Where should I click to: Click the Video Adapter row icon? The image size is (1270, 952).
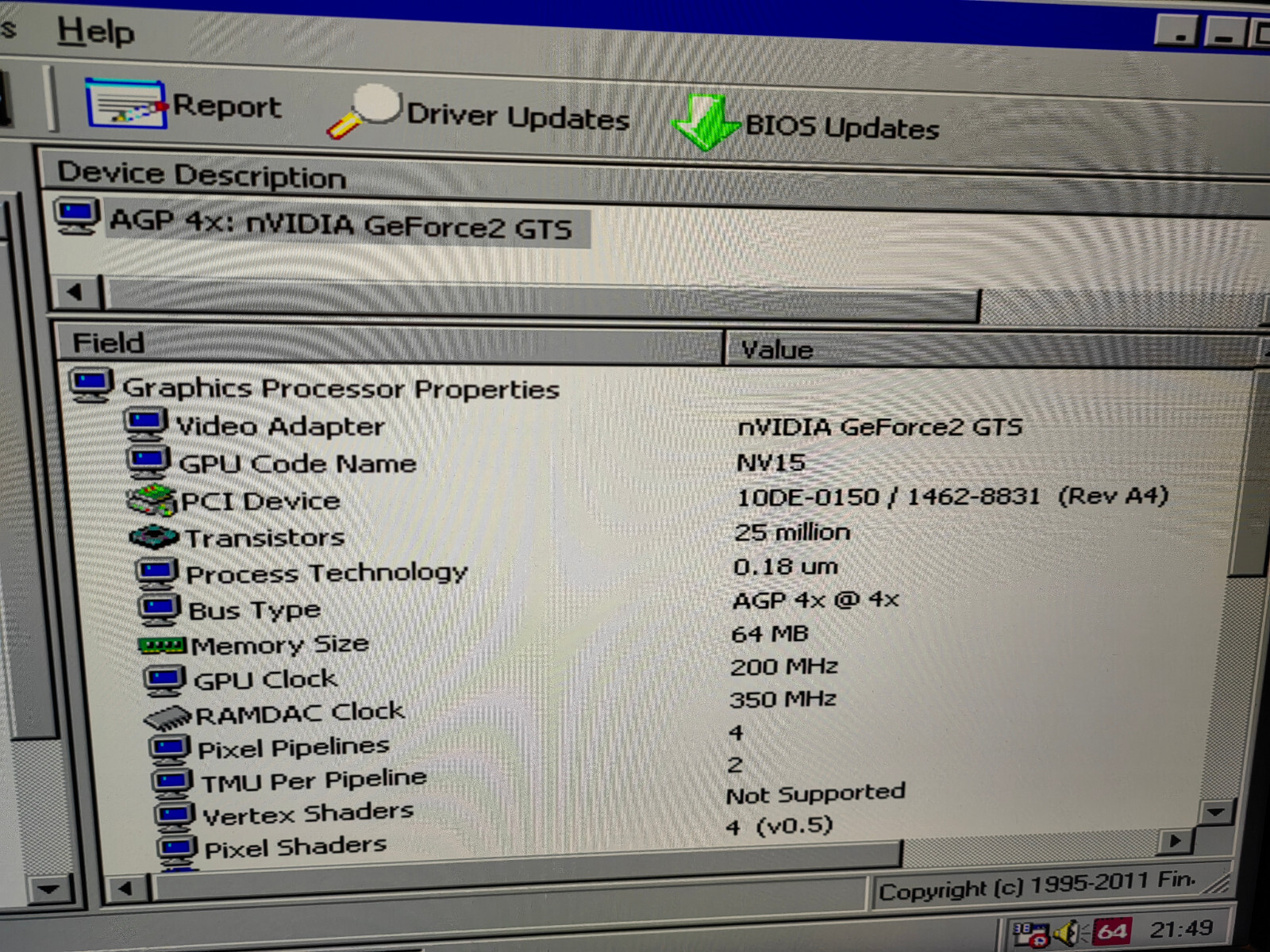(x=146, y=424)
